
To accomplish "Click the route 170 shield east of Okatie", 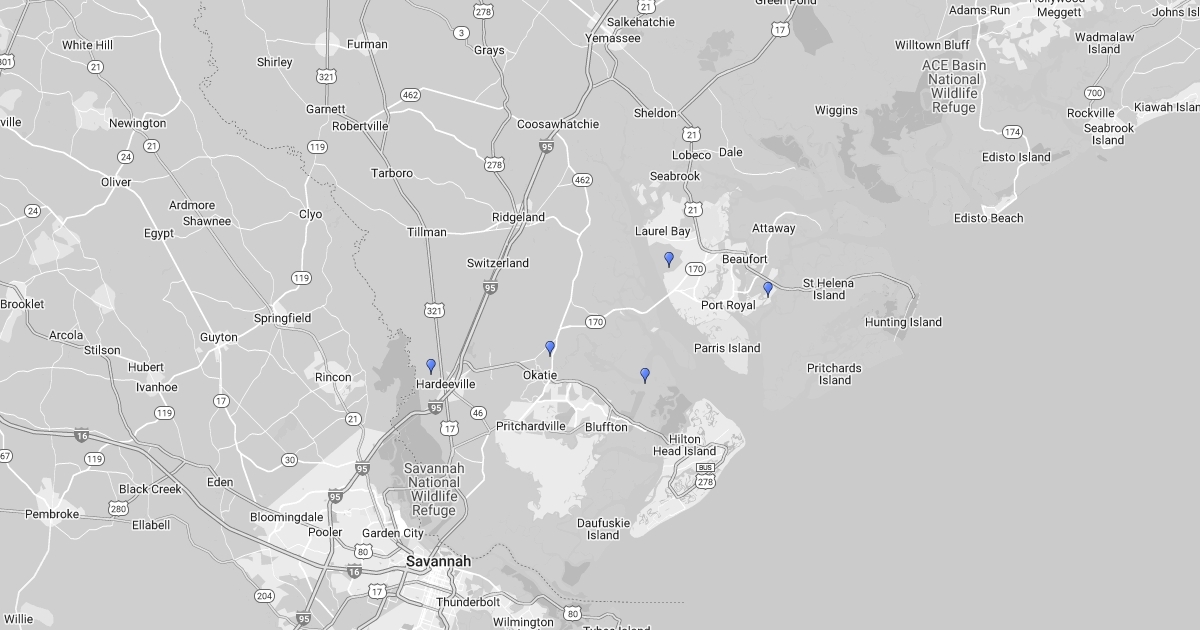I will click(595, 322).
